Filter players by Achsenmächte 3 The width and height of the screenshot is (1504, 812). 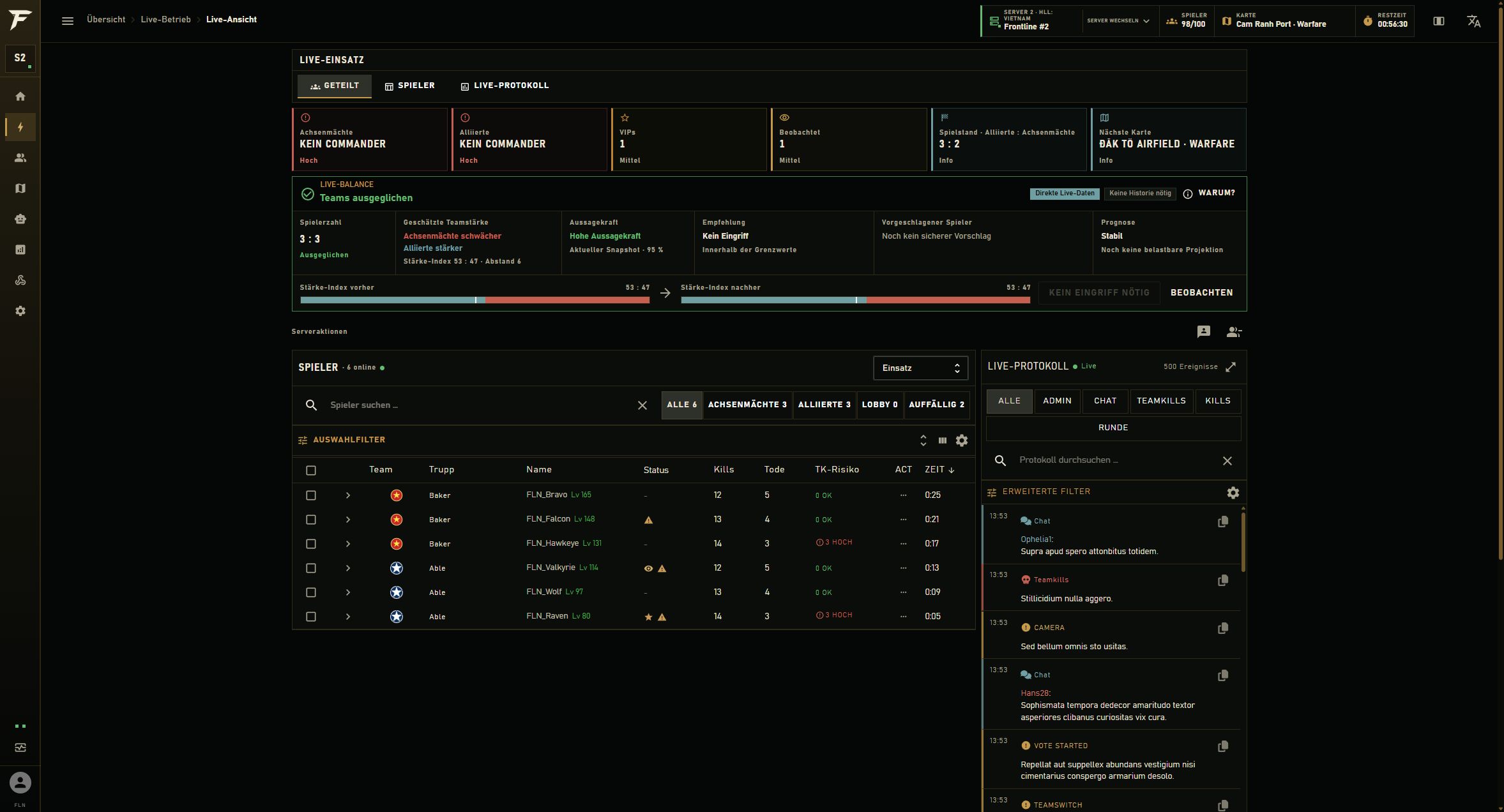click(x=747, y=405)
